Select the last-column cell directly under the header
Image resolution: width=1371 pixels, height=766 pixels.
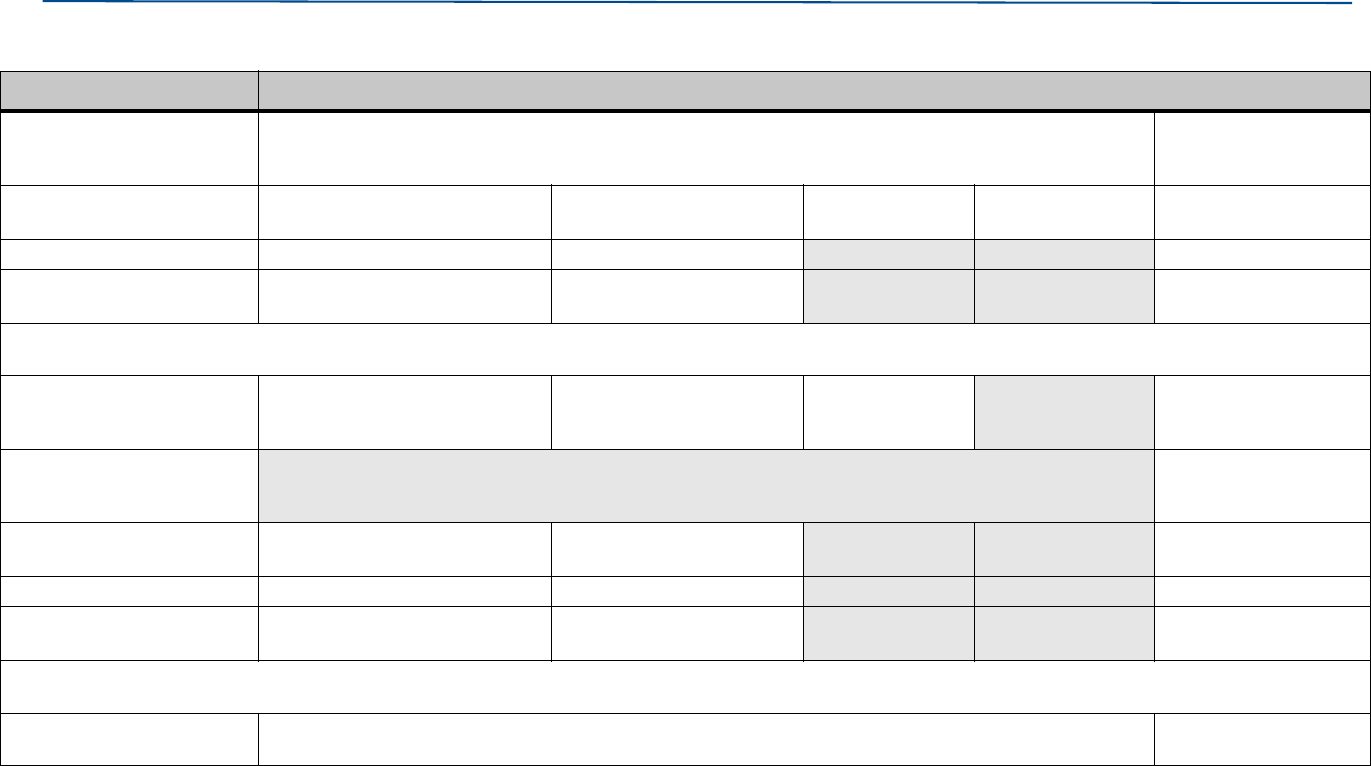click(x=1262, y=148)
